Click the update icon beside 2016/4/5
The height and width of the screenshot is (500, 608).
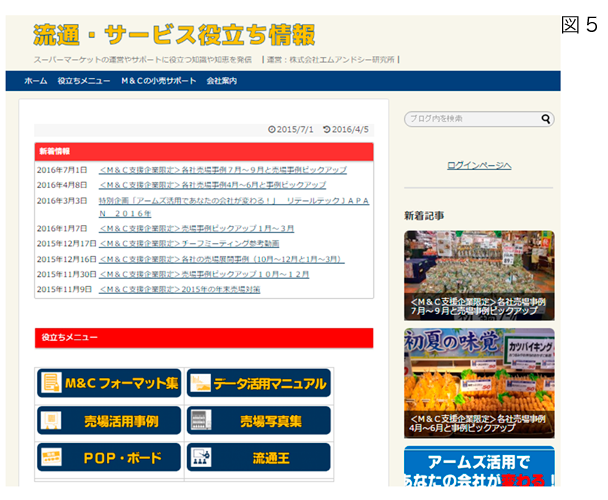[326, 130]
